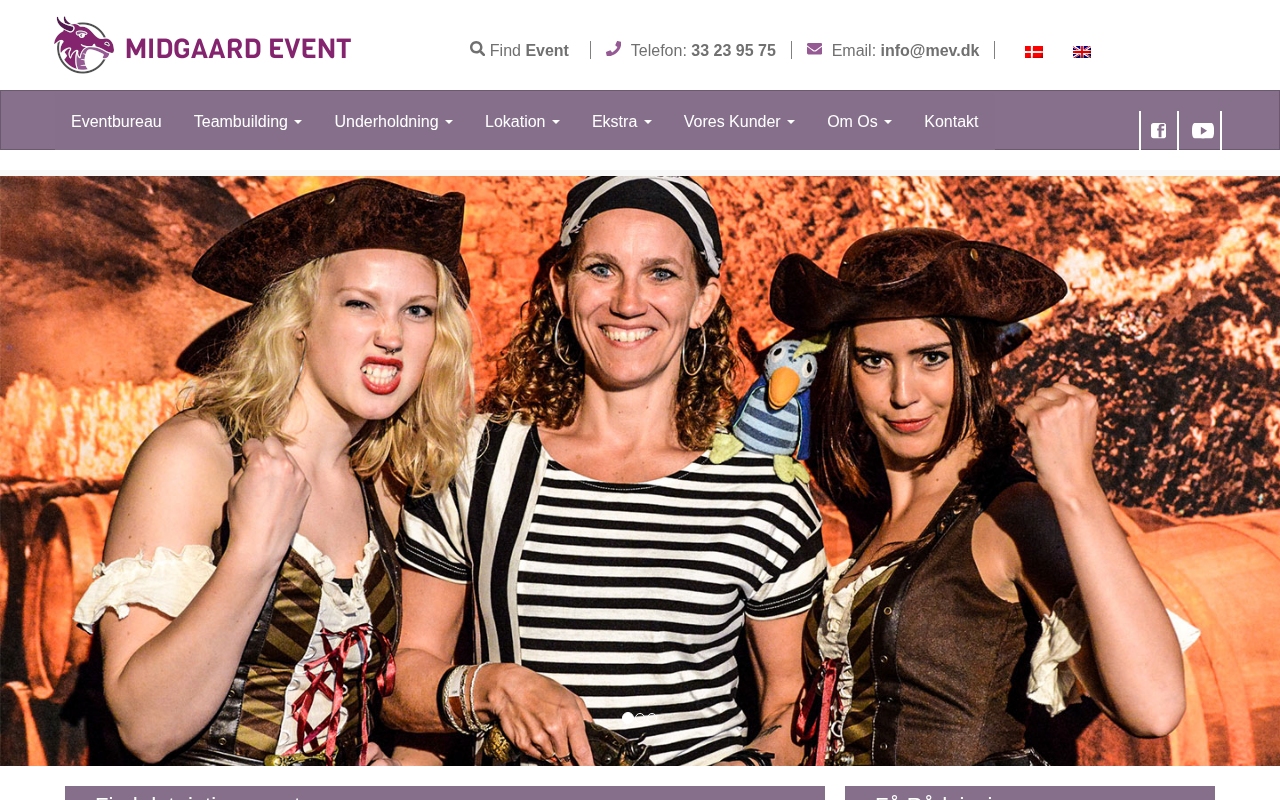Viewport: 1280px width, 800px height.
Task: Click the pirate costume hero banner image
Action: click(640, 470)
